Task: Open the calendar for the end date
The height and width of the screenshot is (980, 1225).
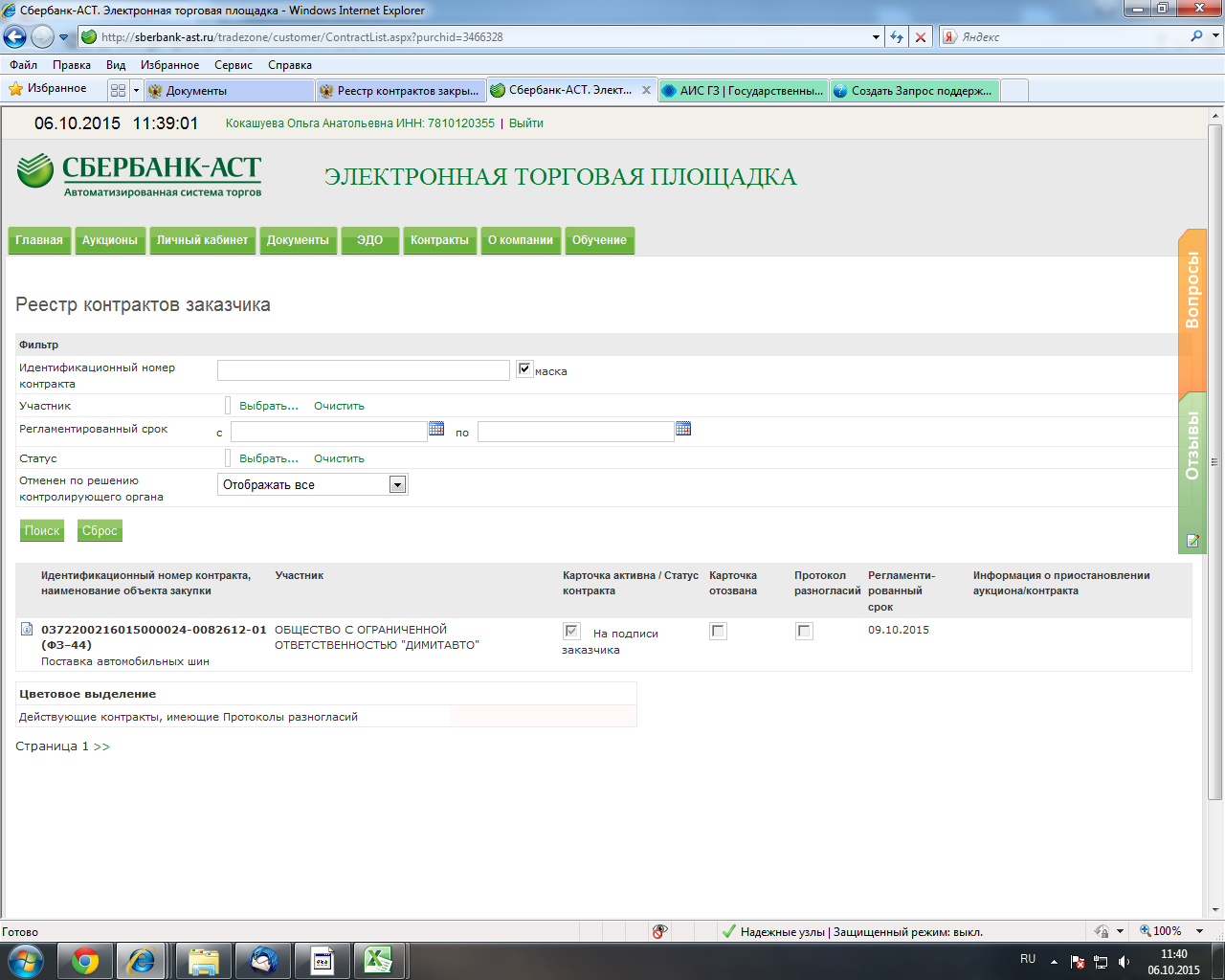Action: (x=683, y=429)
